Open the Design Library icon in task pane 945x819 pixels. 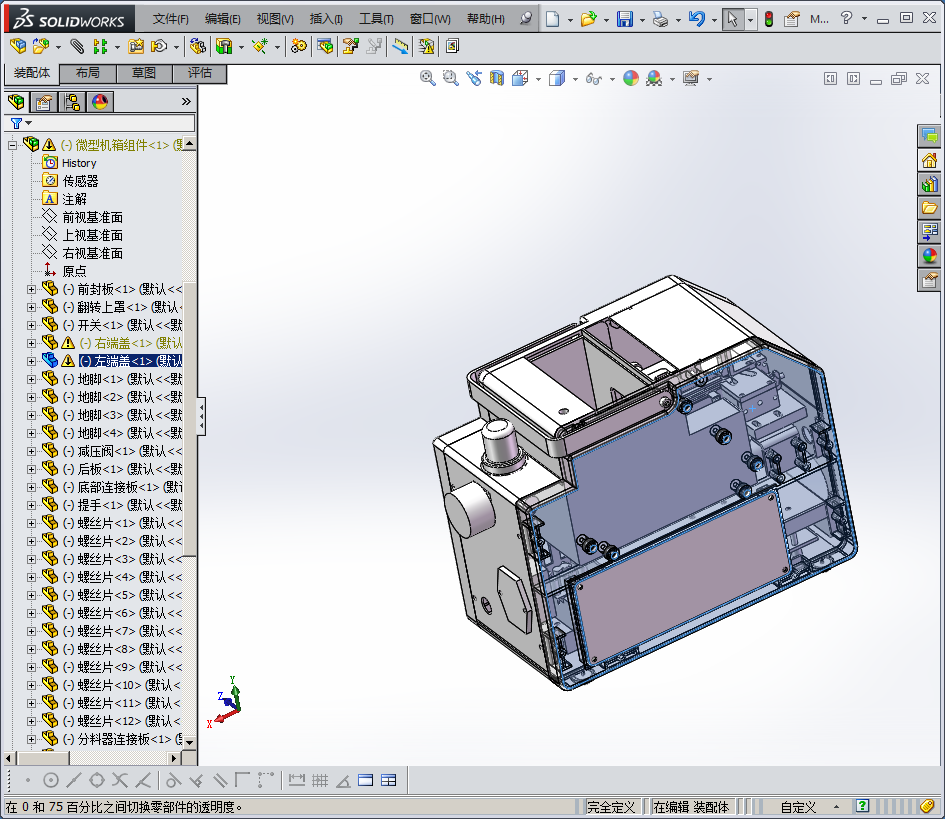click(x=929, y=184)
